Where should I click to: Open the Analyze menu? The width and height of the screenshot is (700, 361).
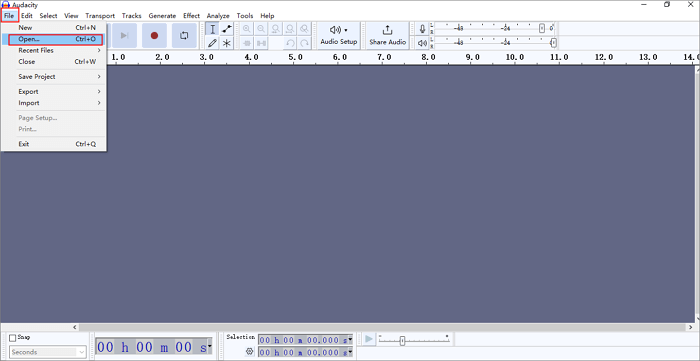point(218,16)
